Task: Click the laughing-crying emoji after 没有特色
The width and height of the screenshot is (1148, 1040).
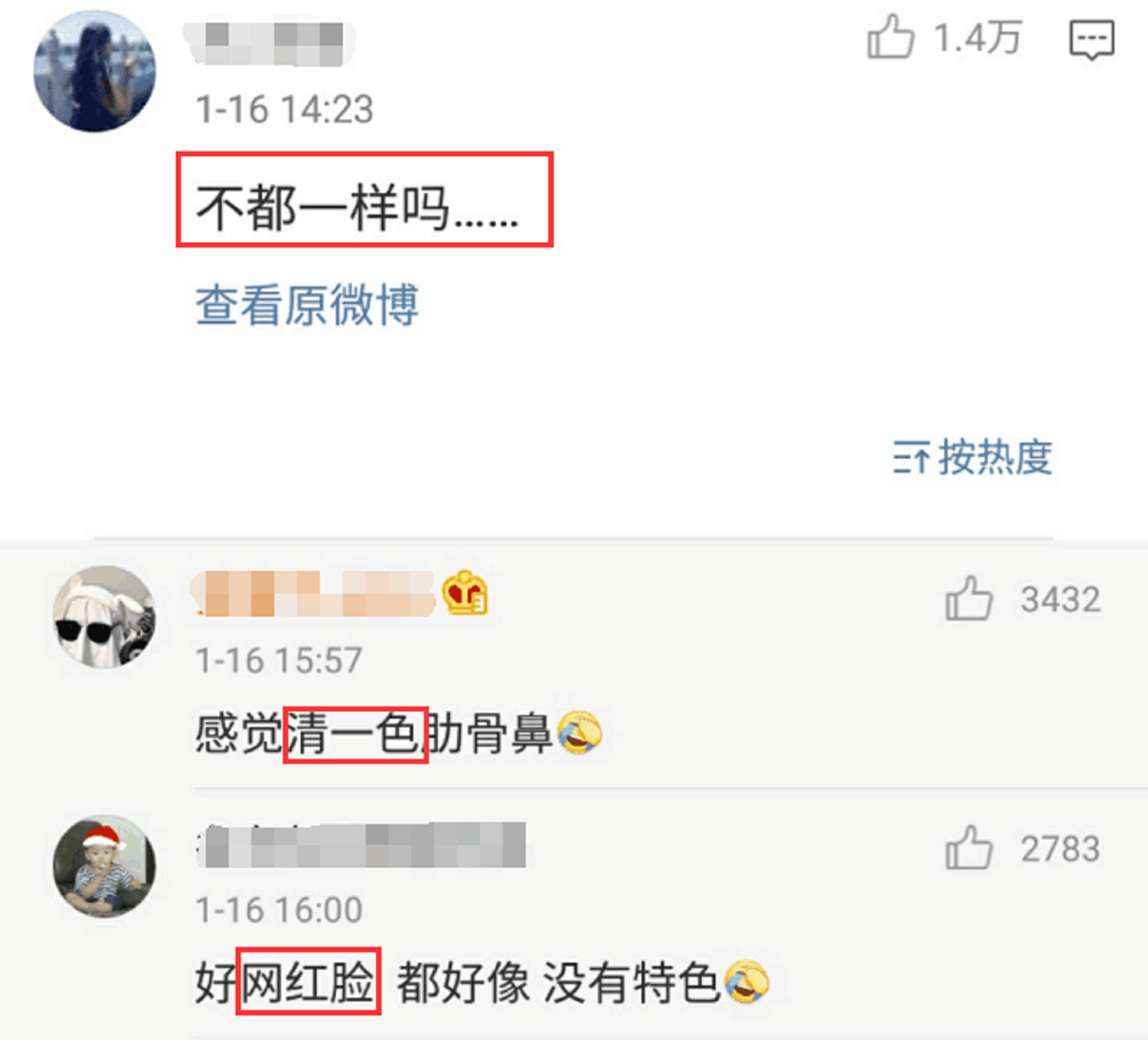Action: [747, 981]
